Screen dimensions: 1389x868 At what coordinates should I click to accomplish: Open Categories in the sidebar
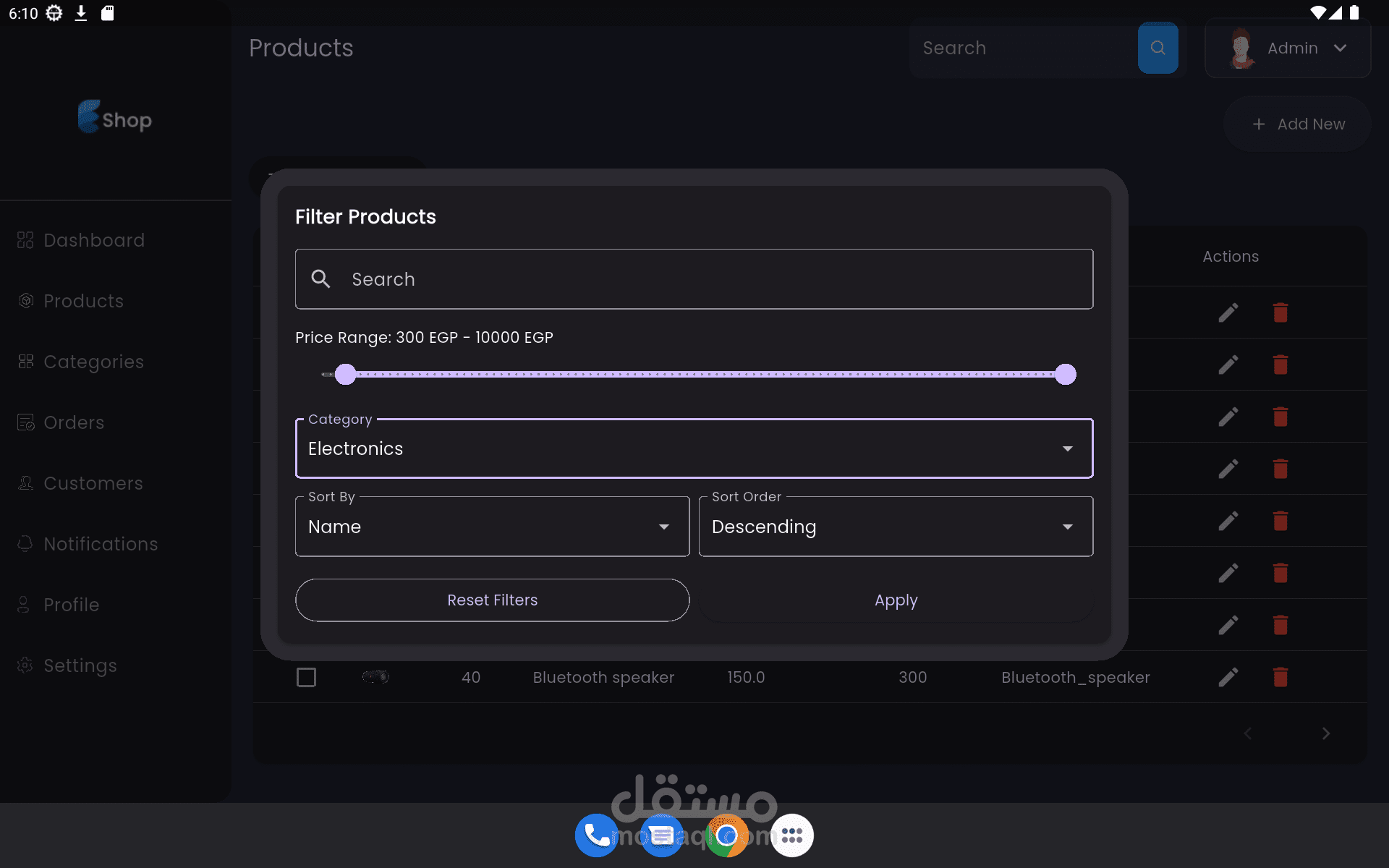[x=93, y=362]
